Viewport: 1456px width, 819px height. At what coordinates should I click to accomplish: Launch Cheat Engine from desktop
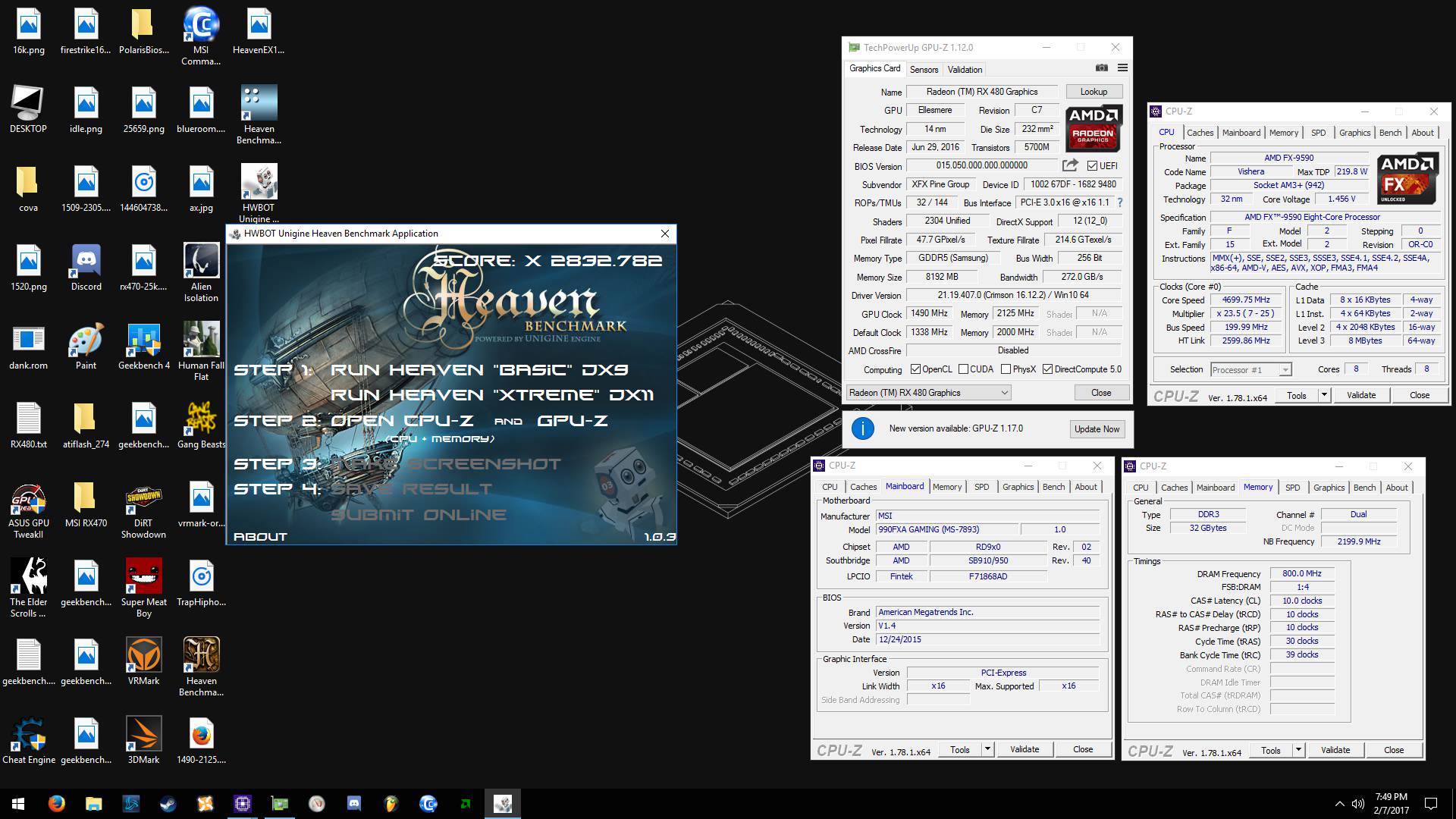point(29,740)
